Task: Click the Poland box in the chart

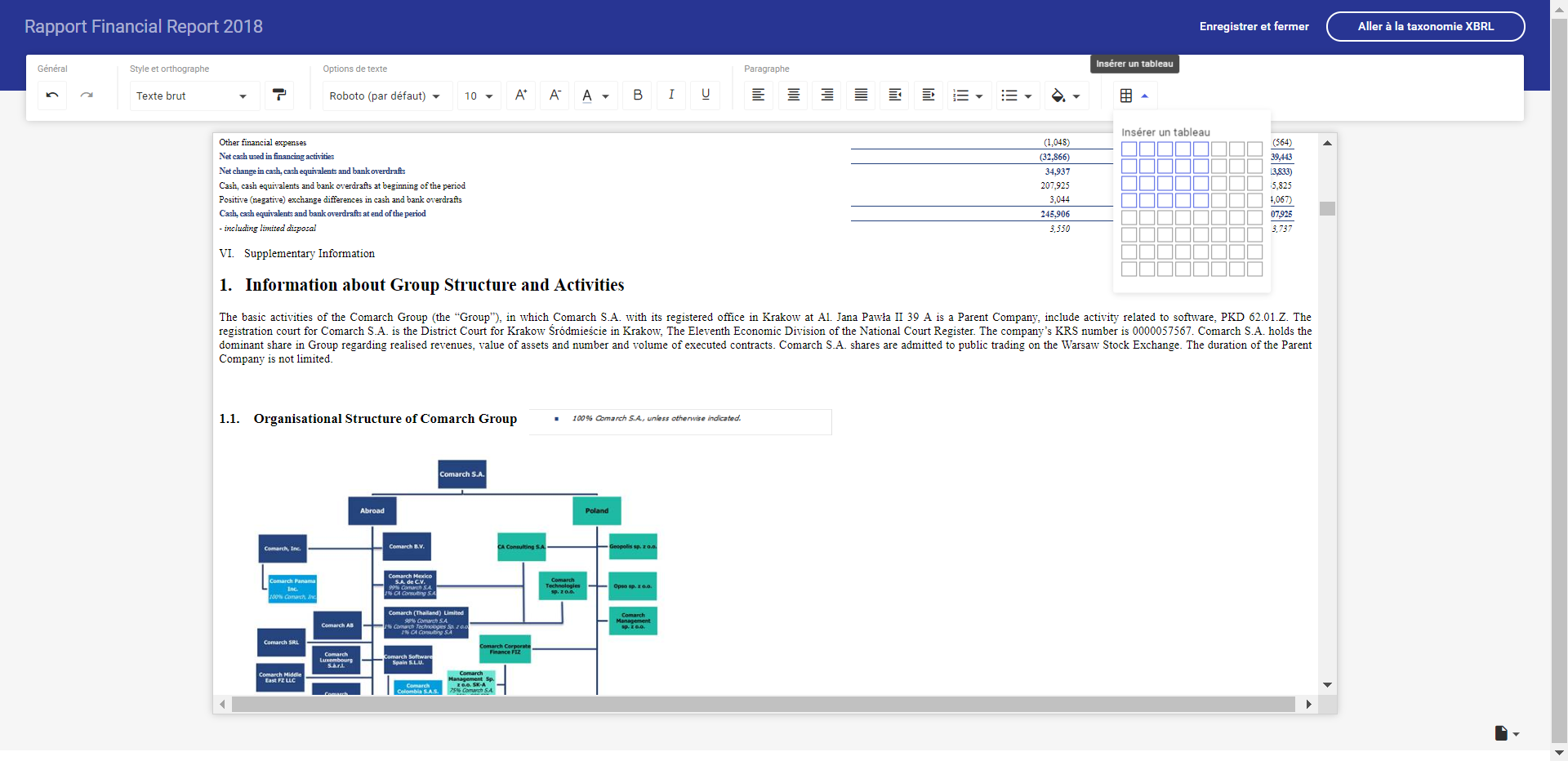Action: coord(597,511)
